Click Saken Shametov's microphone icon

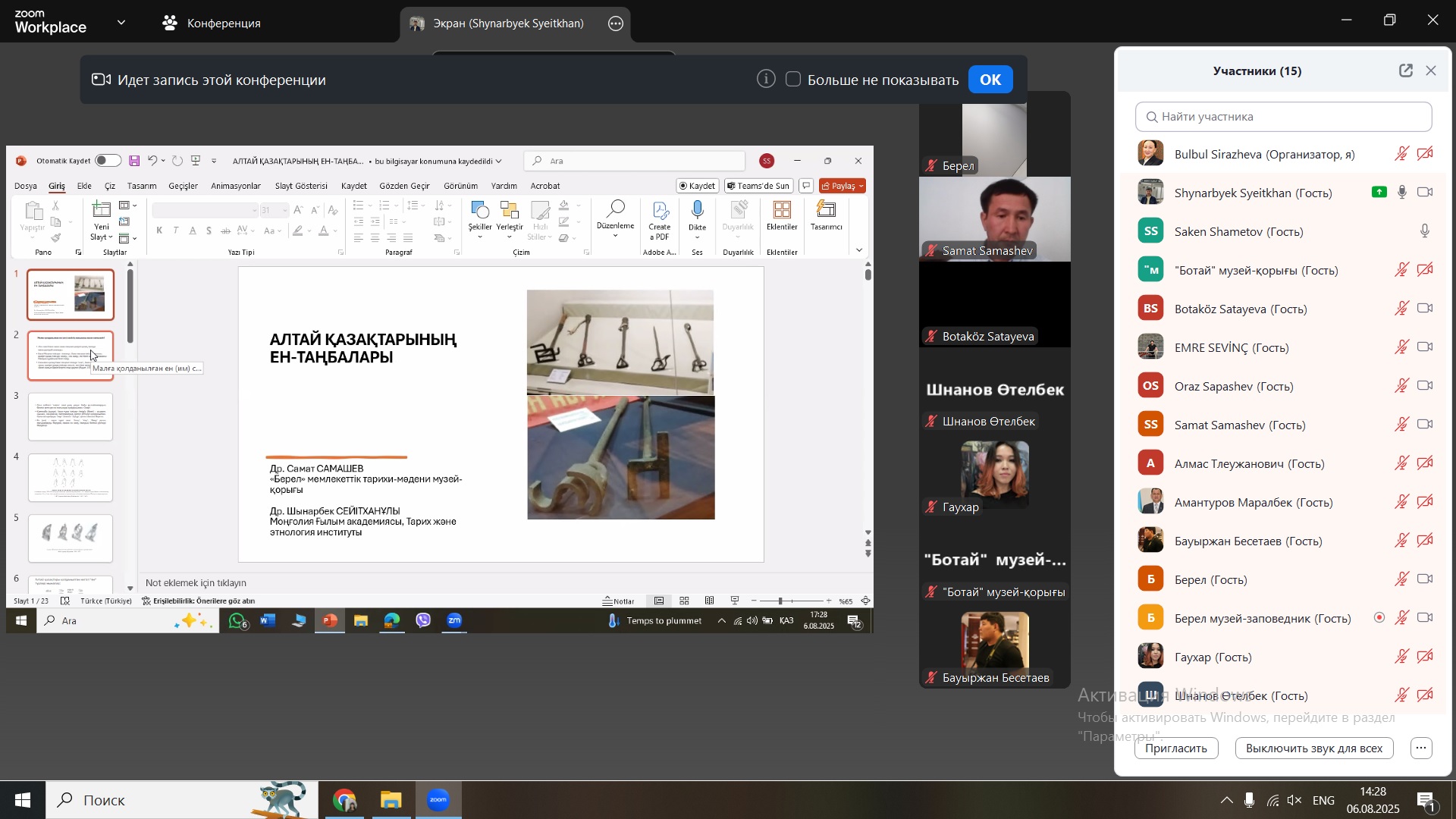1425,231
